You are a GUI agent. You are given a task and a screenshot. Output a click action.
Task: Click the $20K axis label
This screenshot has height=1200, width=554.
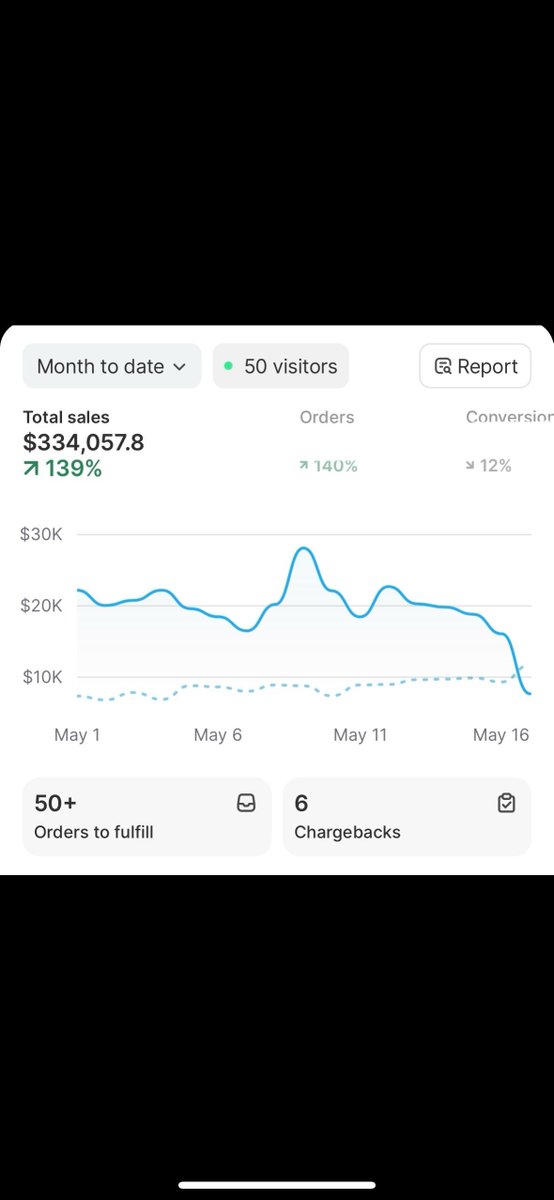point(41,606)
